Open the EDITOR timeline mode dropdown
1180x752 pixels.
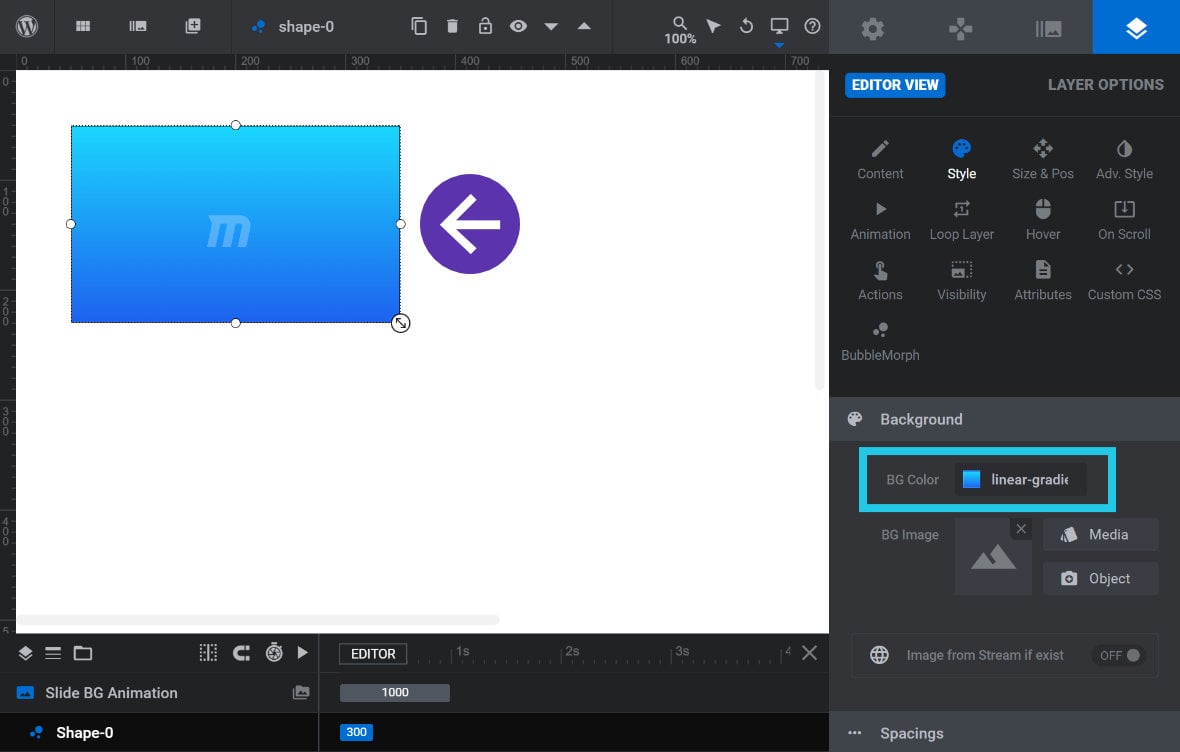pyautogui.click(x=373, y=653)
